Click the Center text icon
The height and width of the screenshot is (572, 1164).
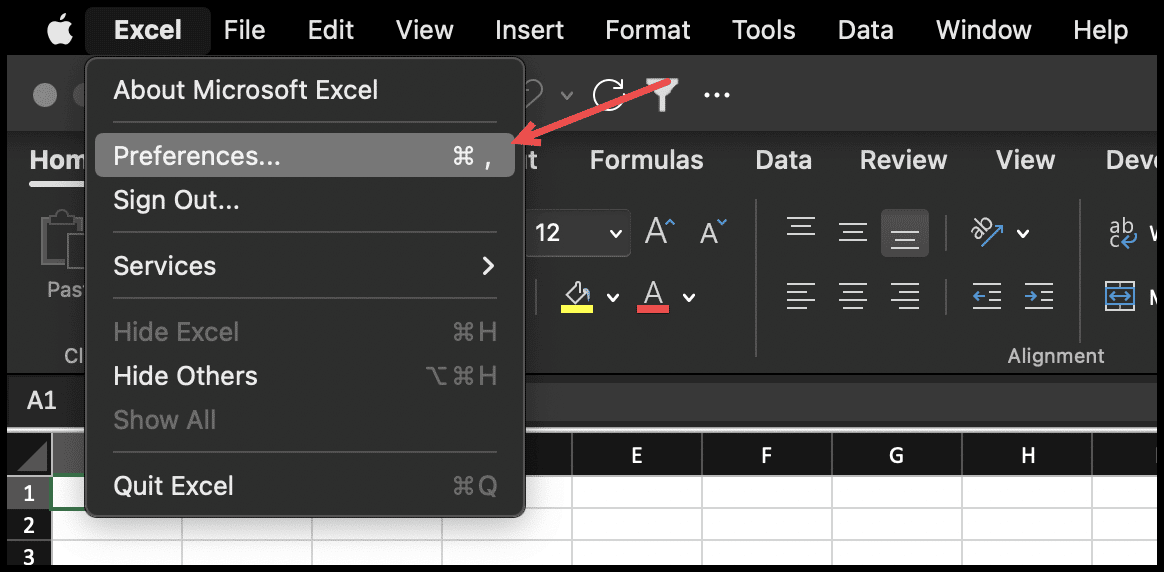[852, 297]
